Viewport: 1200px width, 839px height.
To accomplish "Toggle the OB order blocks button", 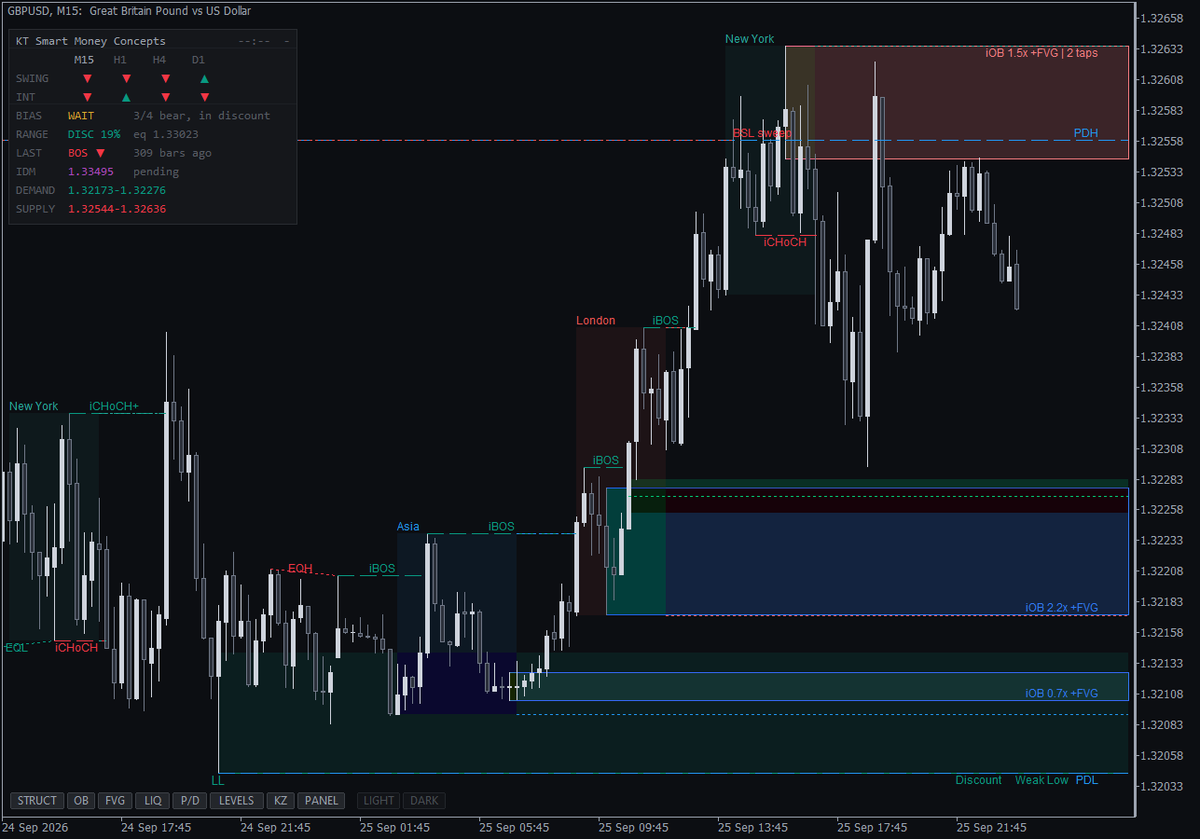I will tap(81, 801).
